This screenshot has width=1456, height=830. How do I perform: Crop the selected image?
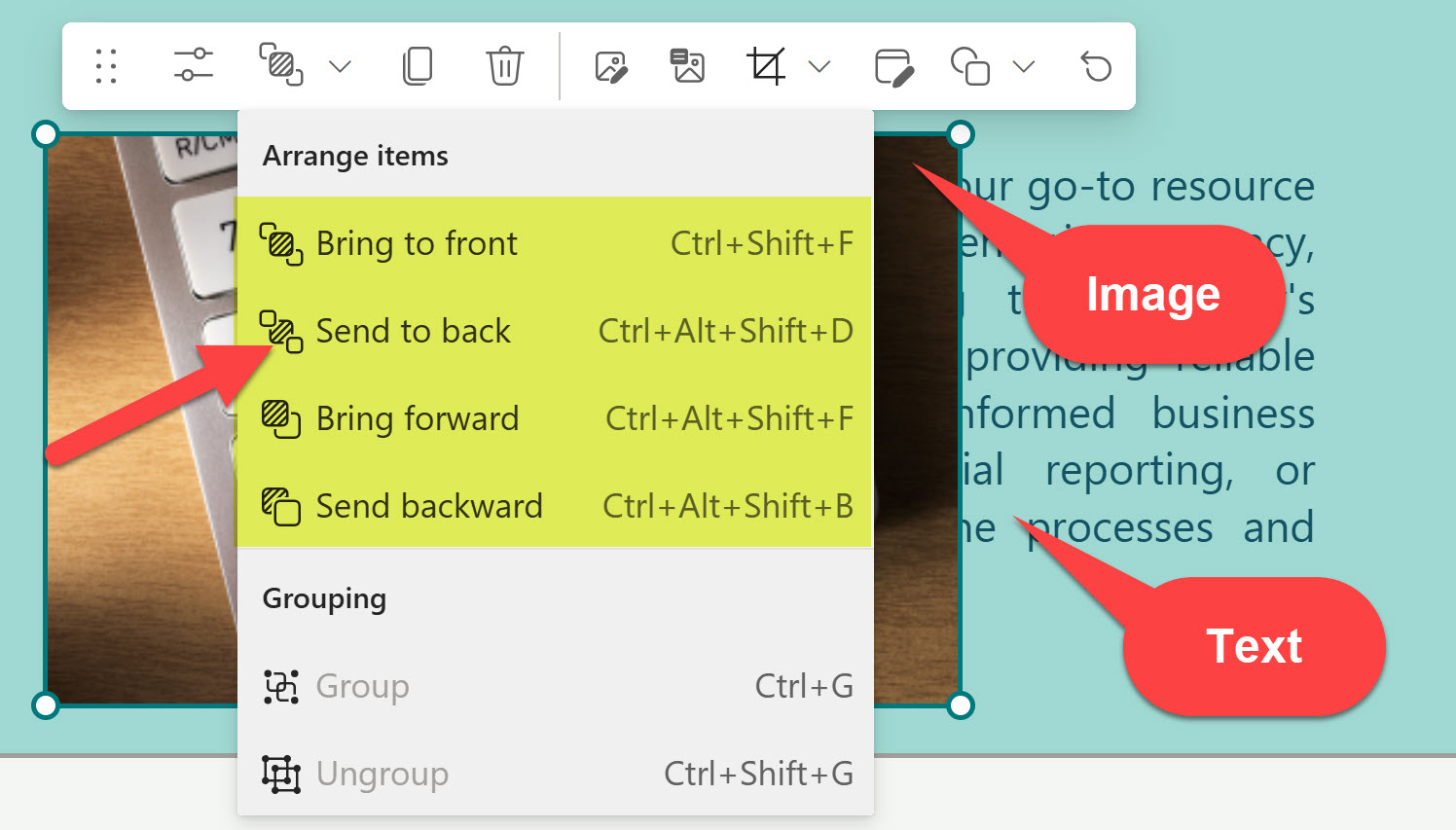(x=768, y=66)
